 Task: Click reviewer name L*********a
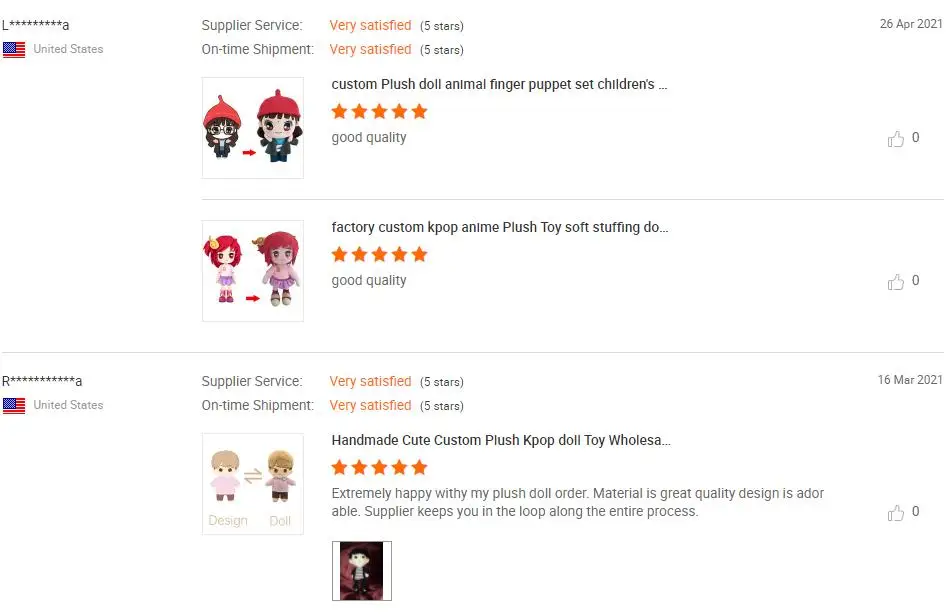[x=36, y=25]
